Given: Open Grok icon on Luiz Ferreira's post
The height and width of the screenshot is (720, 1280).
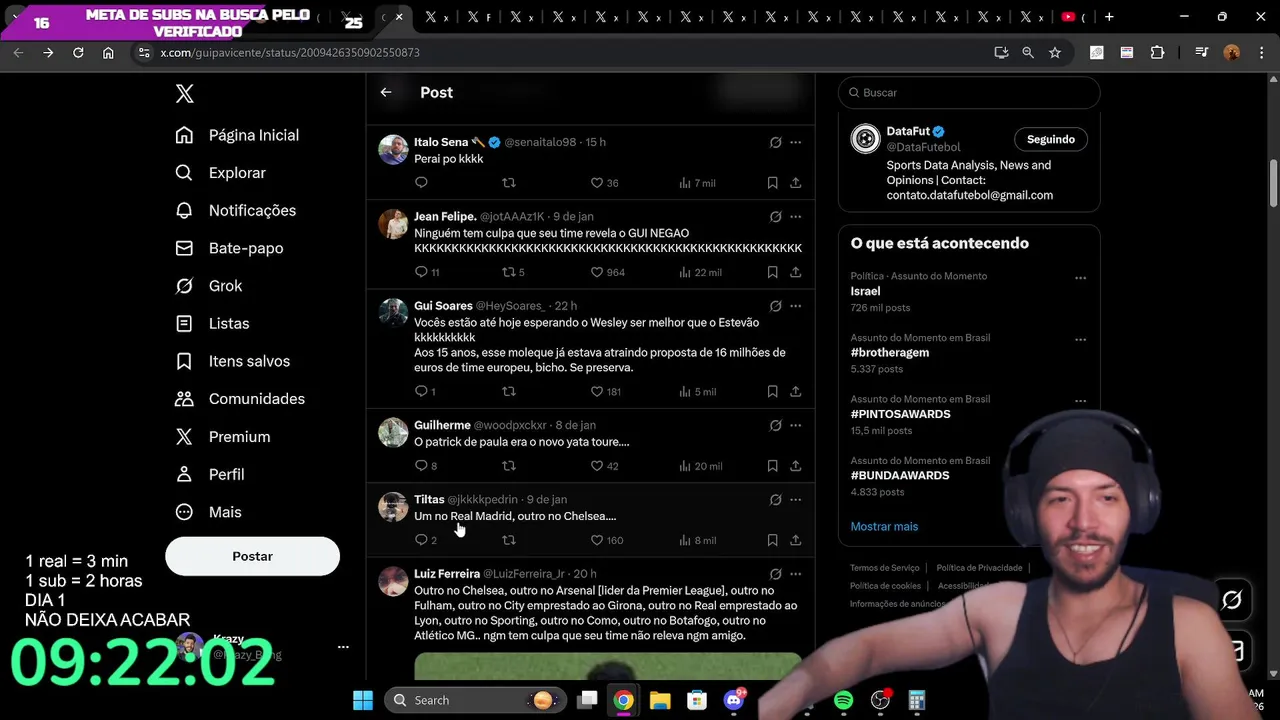Looking at the screenshot, I should pos(775,575).
